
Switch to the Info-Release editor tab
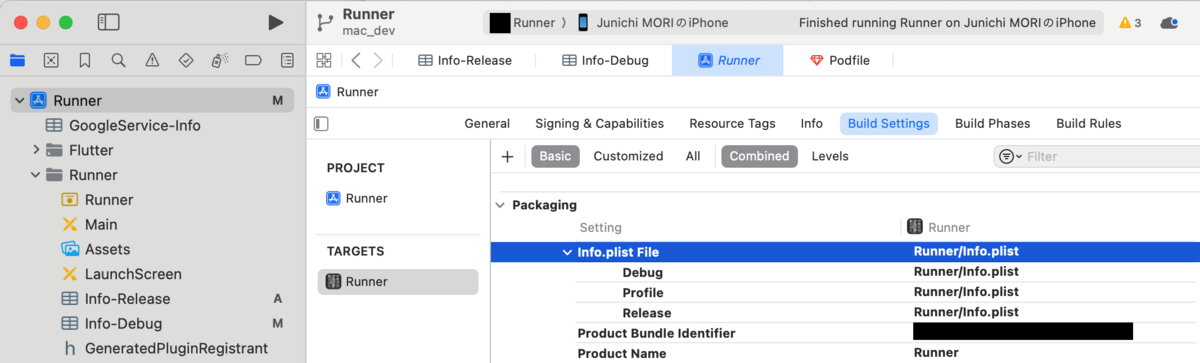click(464, 60)
